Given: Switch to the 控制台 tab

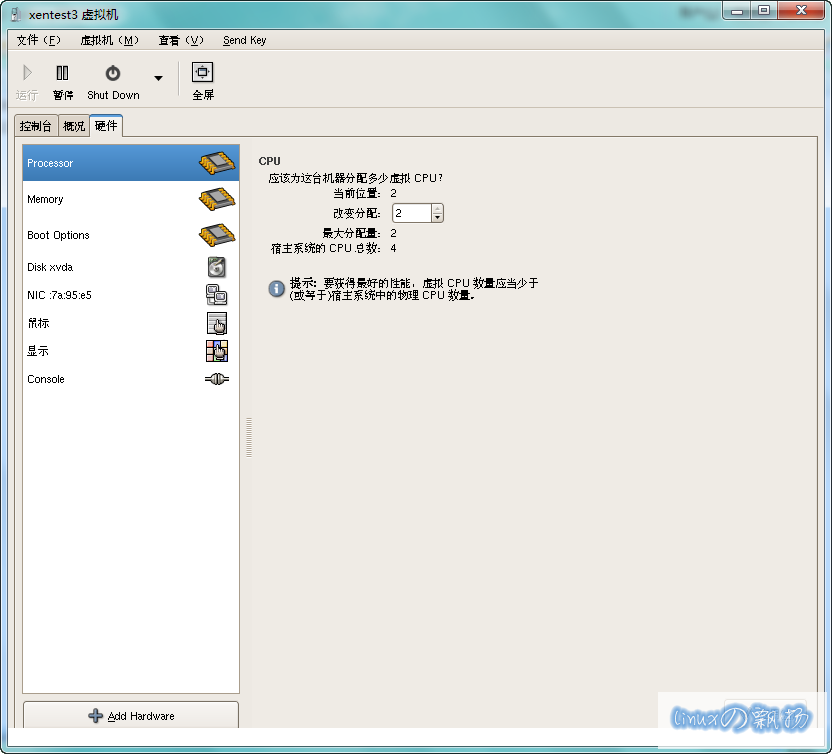Looking at the screenshot, I should (36, 126).
